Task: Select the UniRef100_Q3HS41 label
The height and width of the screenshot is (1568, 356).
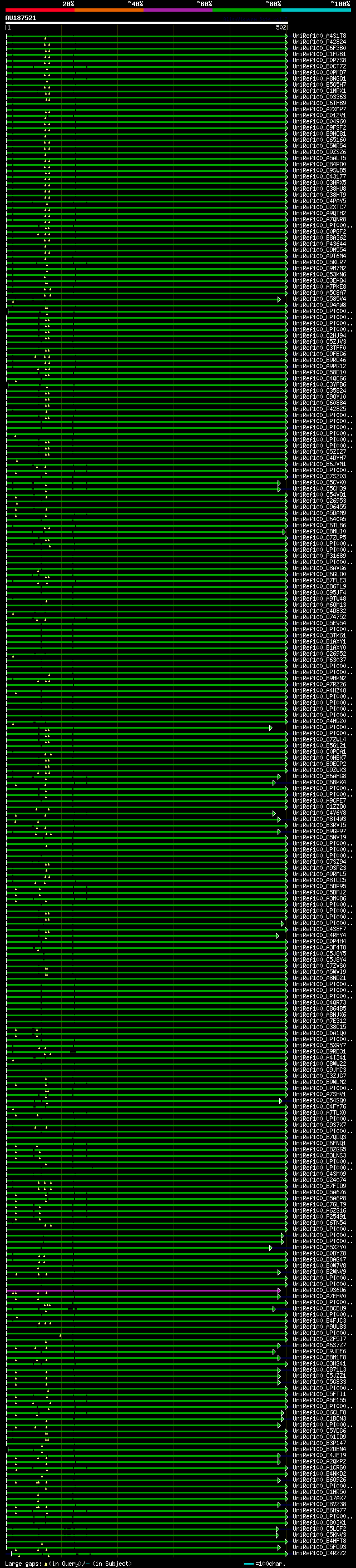Action: (319, 1363)
